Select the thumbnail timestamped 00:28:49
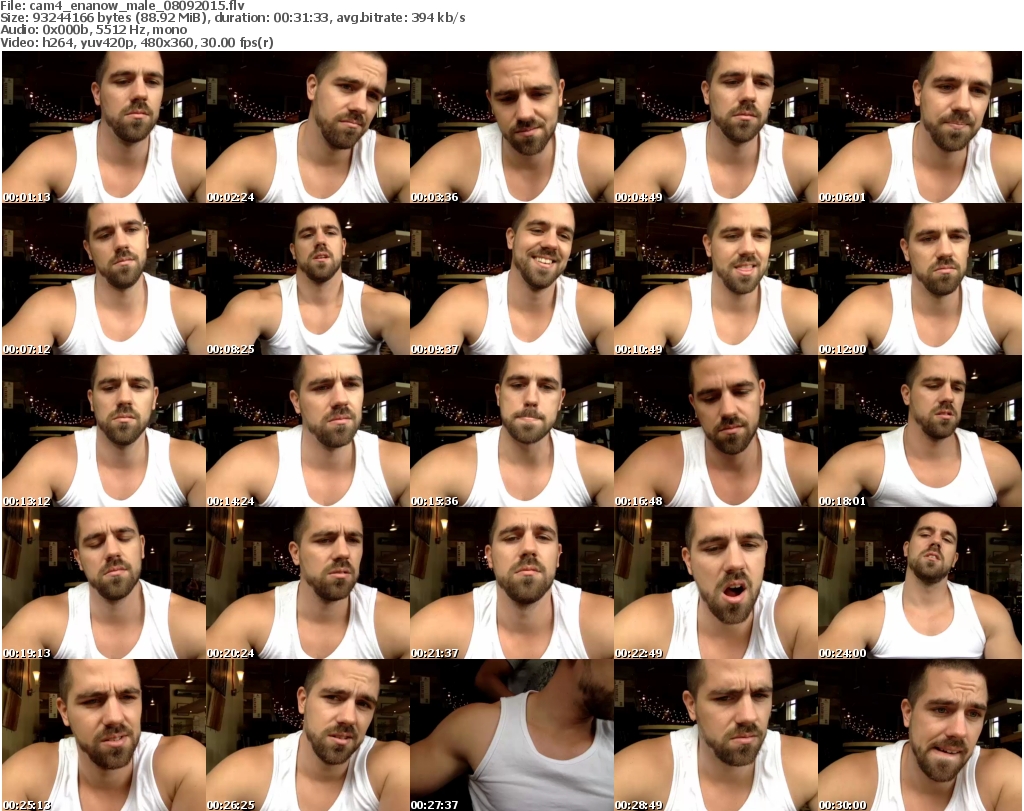The image size is (1024, 811). pos(716,735)
